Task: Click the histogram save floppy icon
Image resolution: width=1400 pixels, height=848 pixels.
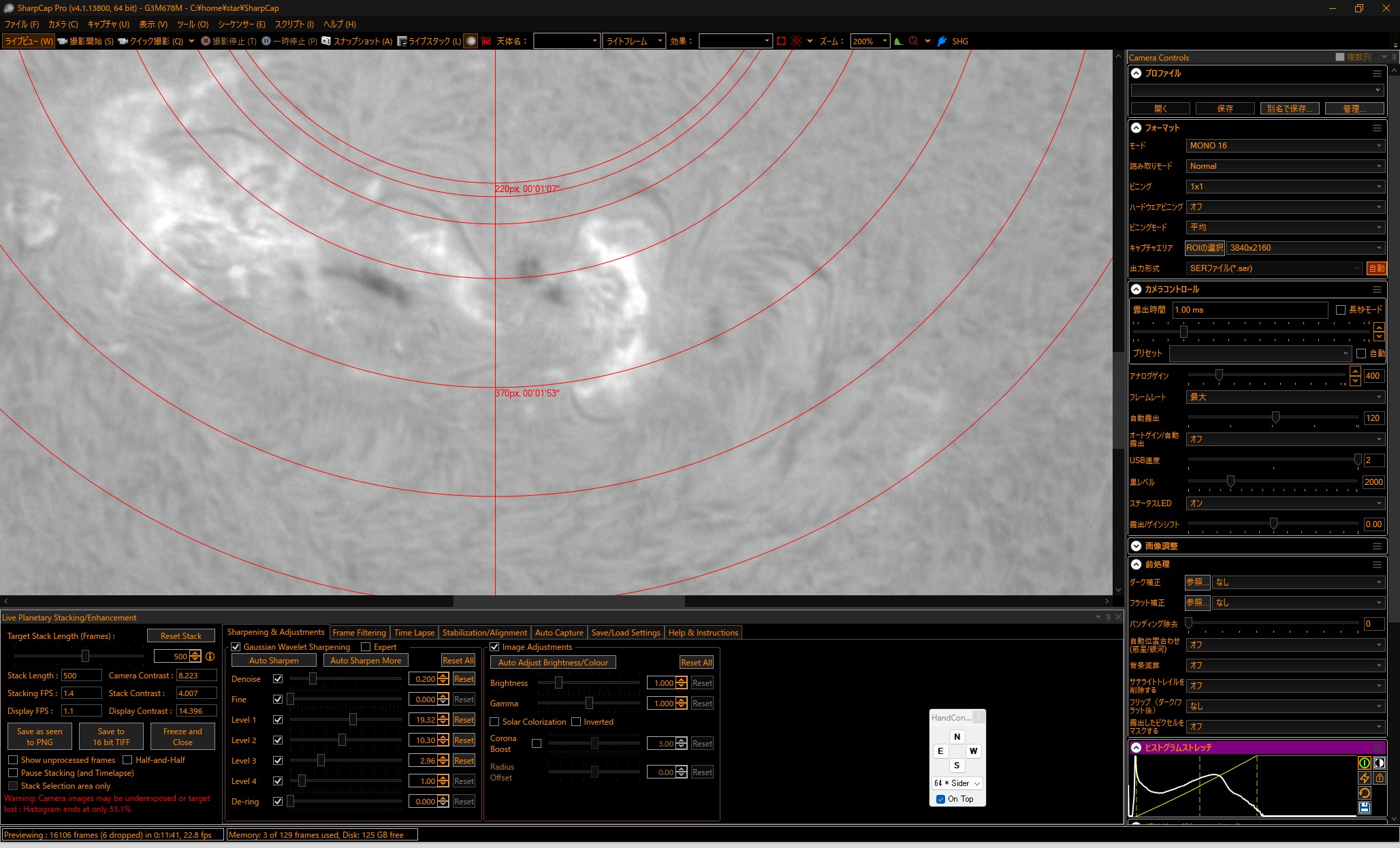Action: (x=1364, y=808)
